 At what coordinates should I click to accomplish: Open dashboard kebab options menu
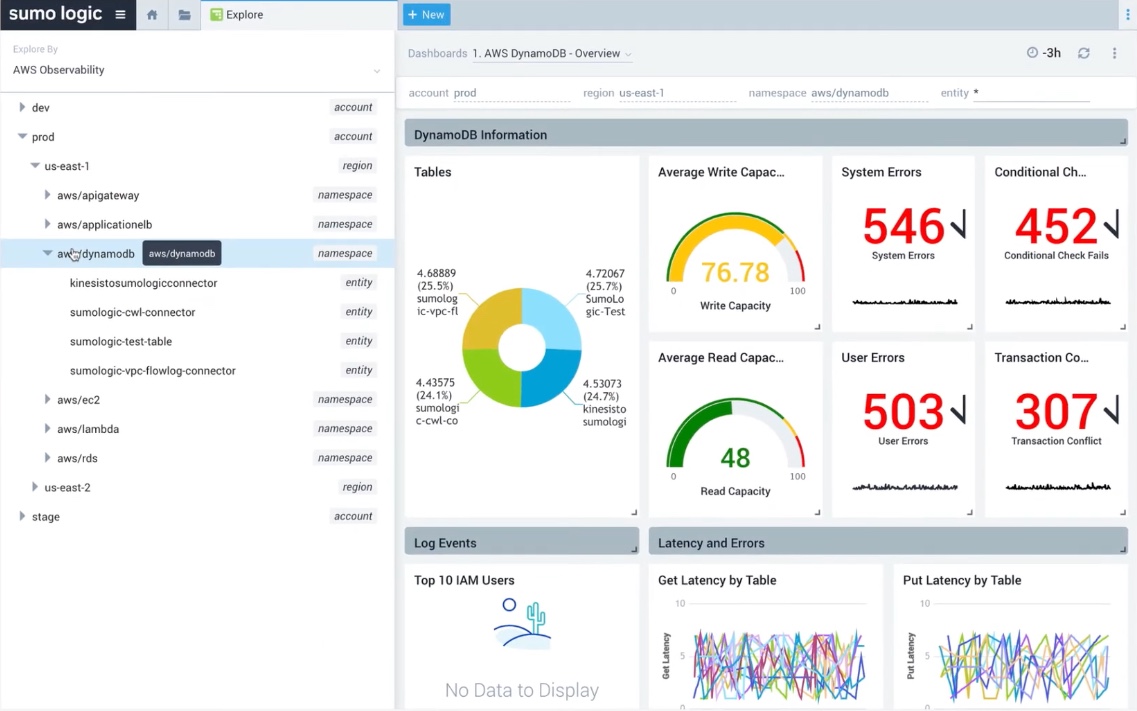click(1114, 53)
